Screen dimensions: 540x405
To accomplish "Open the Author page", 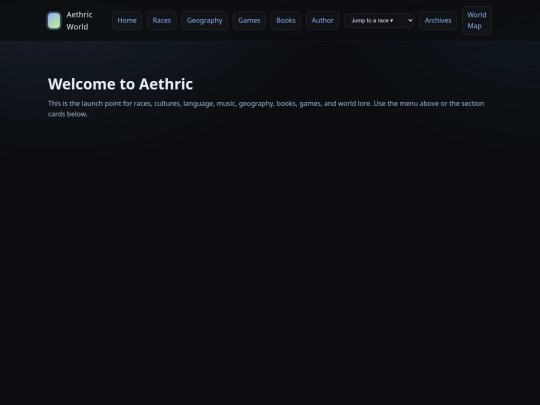I will coord(323,20).
